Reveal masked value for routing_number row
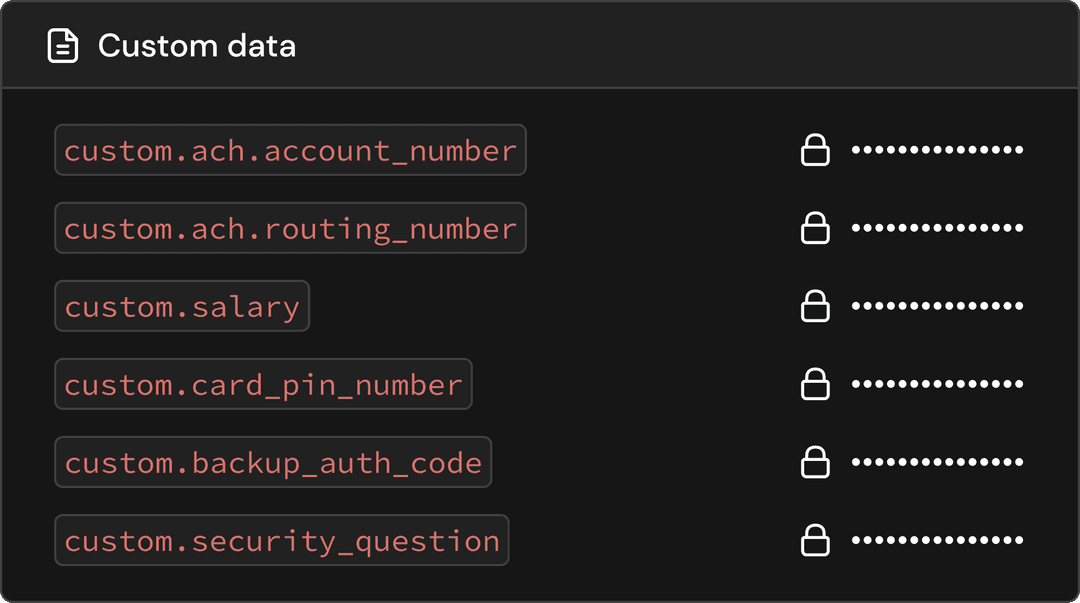The image size is (1080, 603). 937,227
